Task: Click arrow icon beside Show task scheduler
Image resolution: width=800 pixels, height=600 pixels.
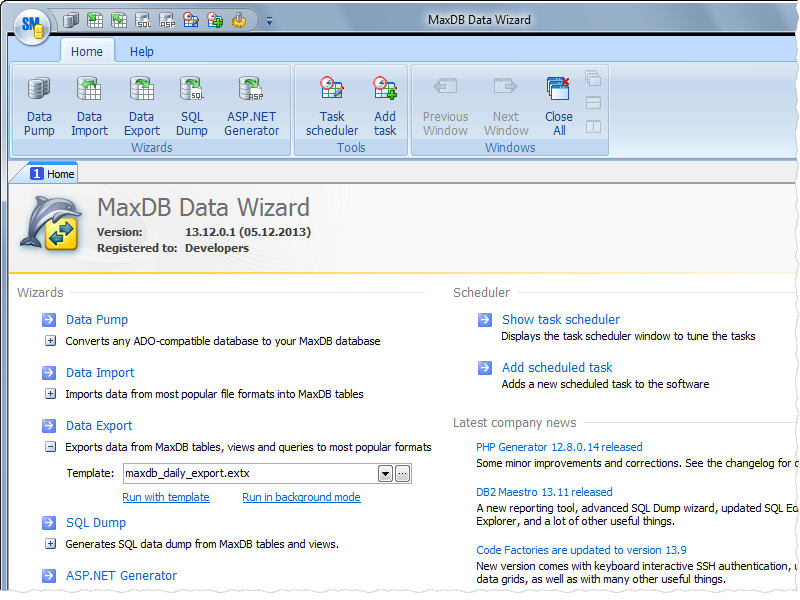Action: [x=485, y=320]
